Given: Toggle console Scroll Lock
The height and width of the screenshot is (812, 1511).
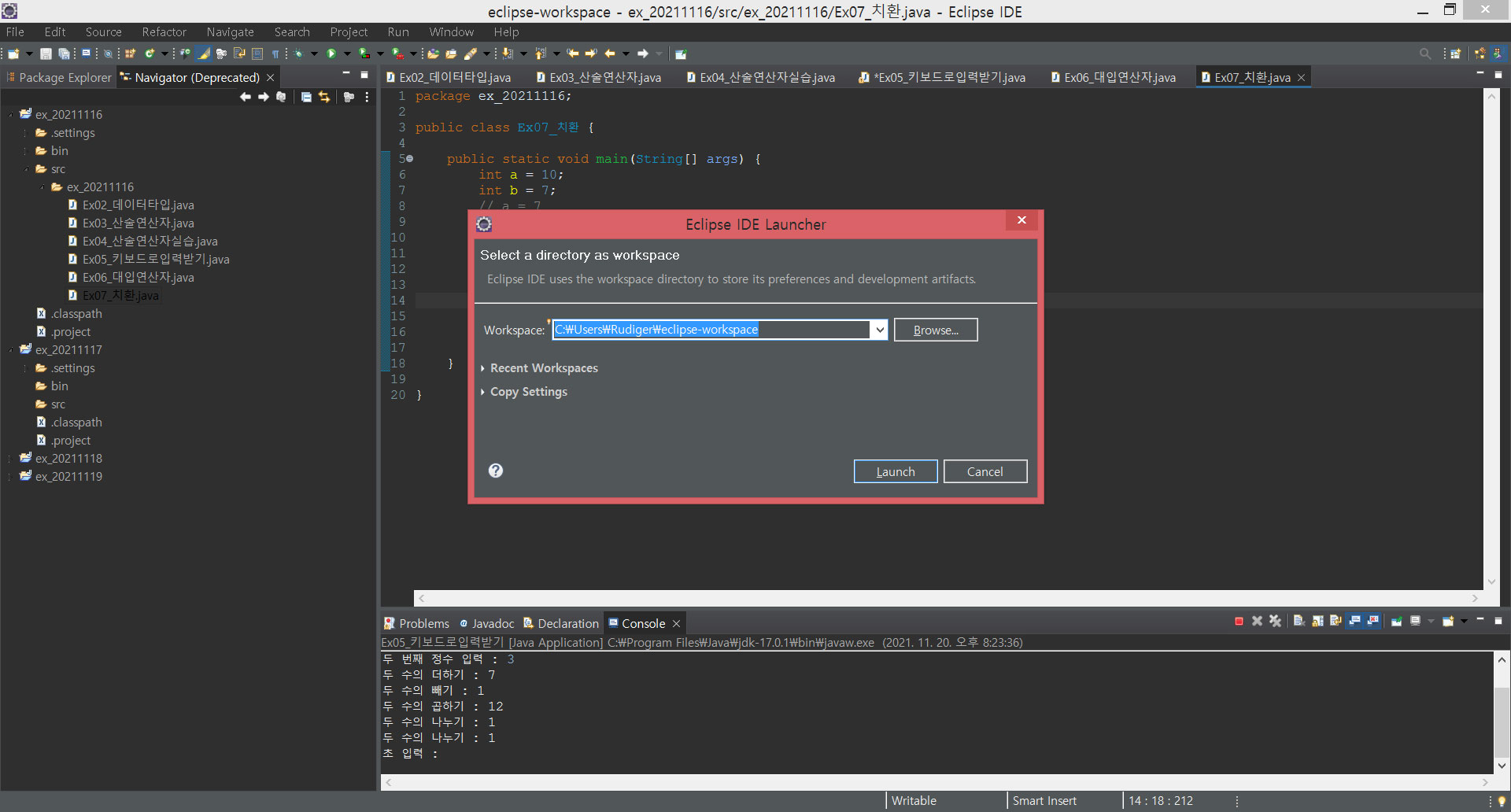Looking at the screenshot, I should click(1317, 622).
